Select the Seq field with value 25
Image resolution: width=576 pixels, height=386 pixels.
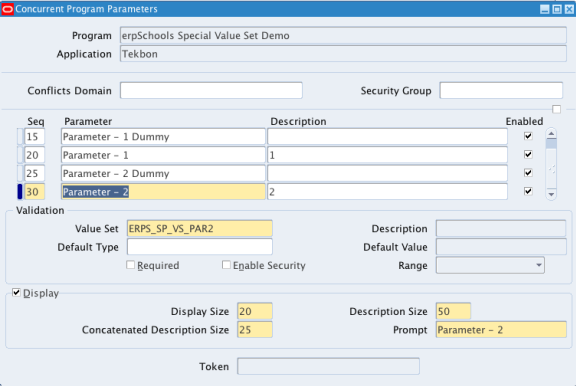[35, 173]
